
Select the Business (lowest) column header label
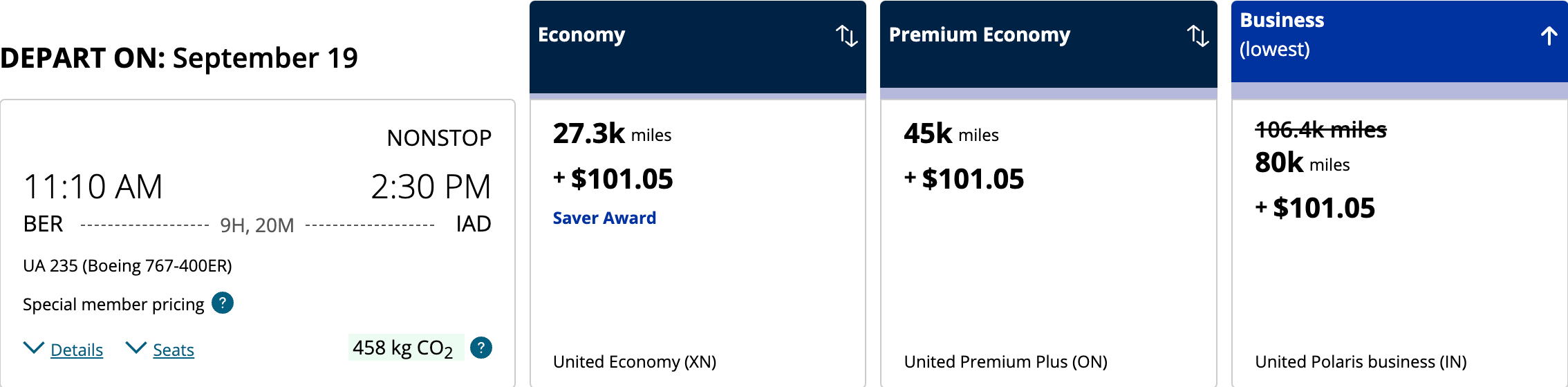(1282, 35)
